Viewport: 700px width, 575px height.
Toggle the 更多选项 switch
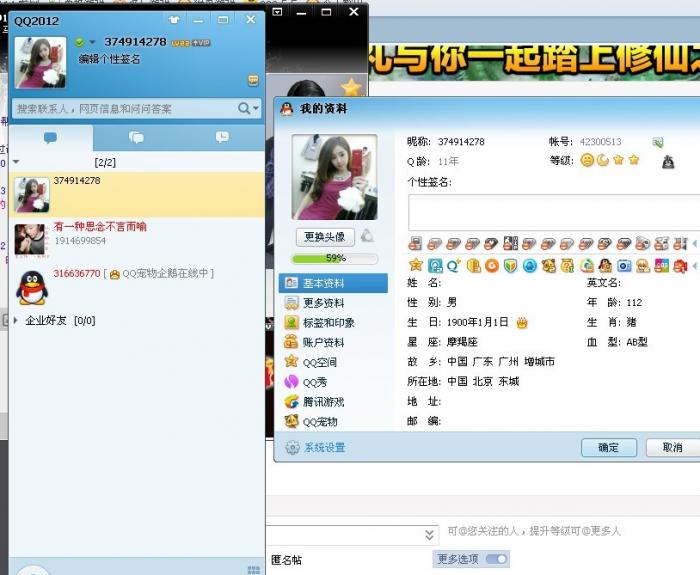coord(496,559)
